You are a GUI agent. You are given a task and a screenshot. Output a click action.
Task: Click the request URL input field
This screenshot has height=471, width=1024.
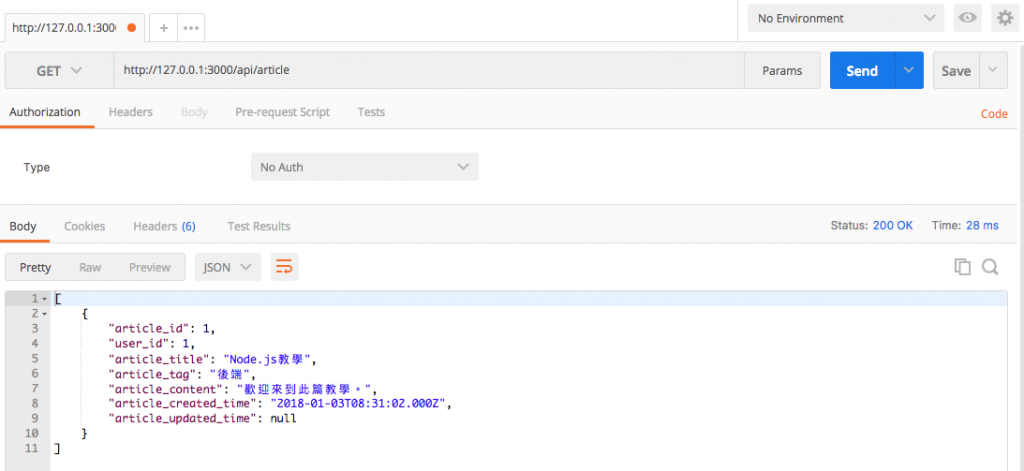[429, 71]
